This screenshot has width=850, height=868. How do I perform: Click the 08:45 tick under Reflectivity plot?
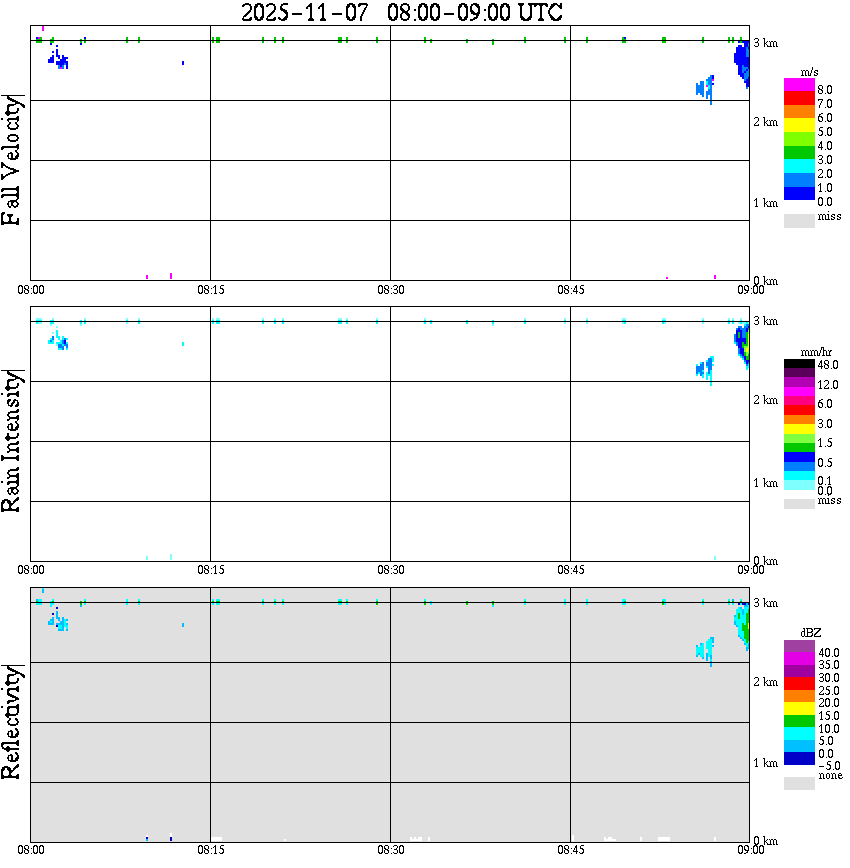coord(571,850)
